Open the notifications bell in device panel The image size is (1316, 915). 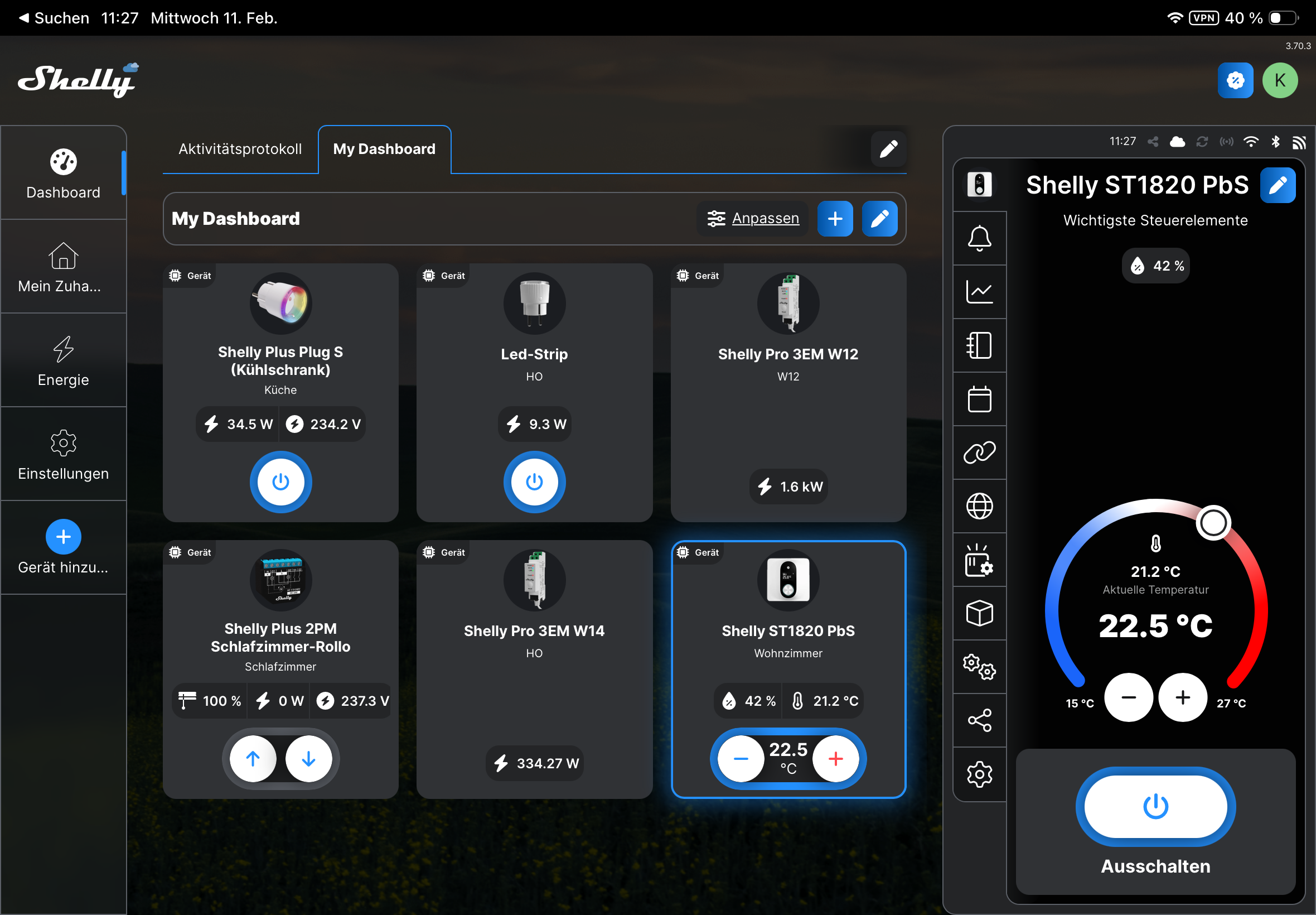[x=979, y=238]
